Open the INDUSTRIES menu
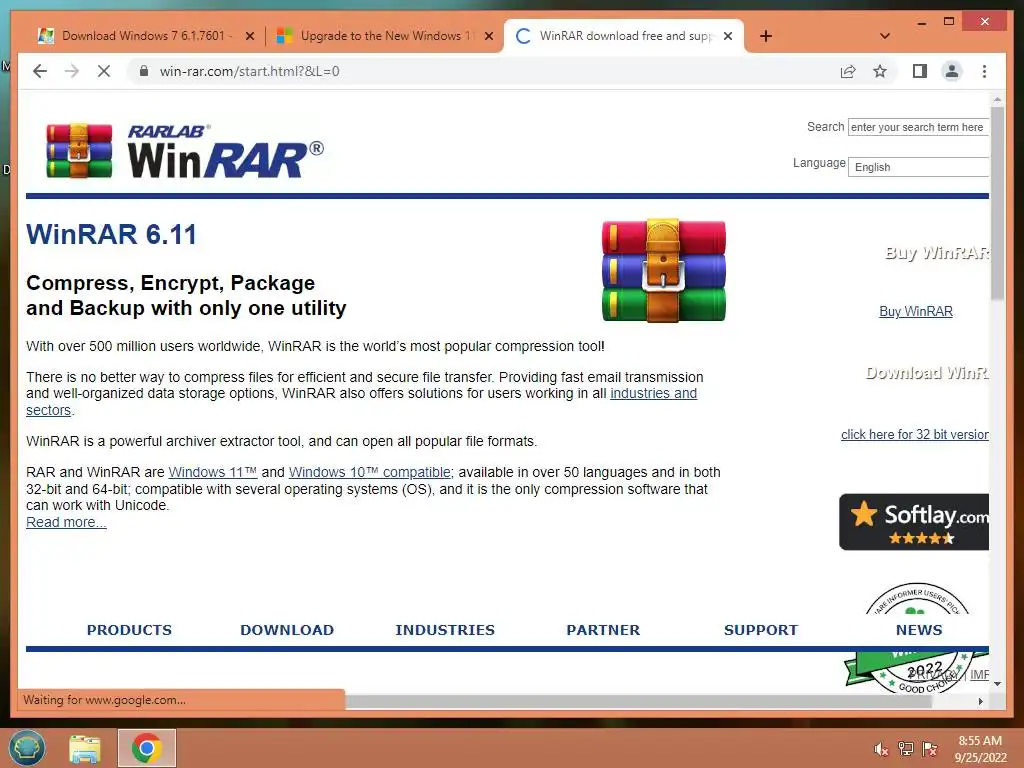Screen dimensions: 1024x768 pos(445,630)
